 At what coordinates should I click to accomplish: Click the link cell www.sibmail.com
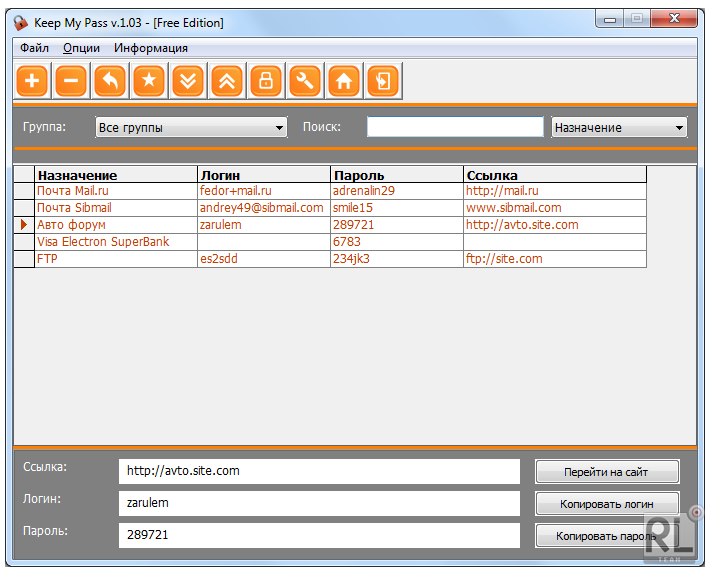click(555, 208)
